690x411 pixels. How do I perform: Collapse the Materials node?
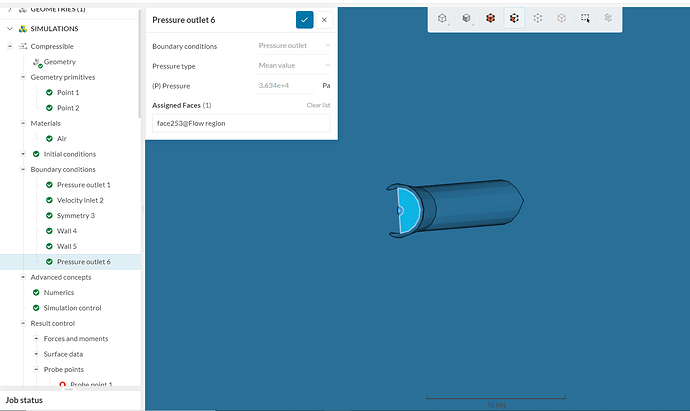(x=23, y=123)
